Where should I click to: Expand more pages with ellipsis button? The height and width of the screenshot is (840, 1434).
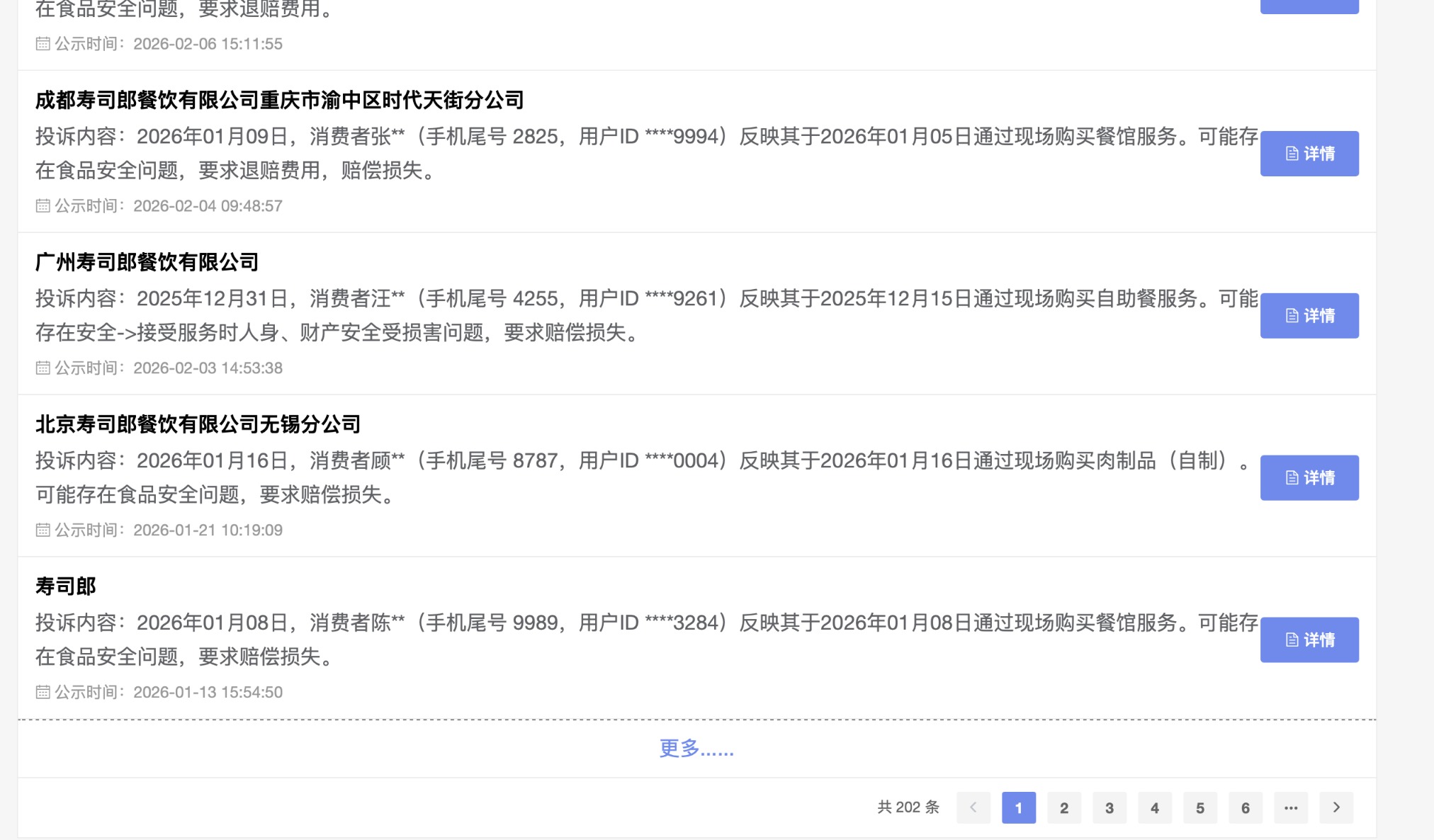(1291, 807)
